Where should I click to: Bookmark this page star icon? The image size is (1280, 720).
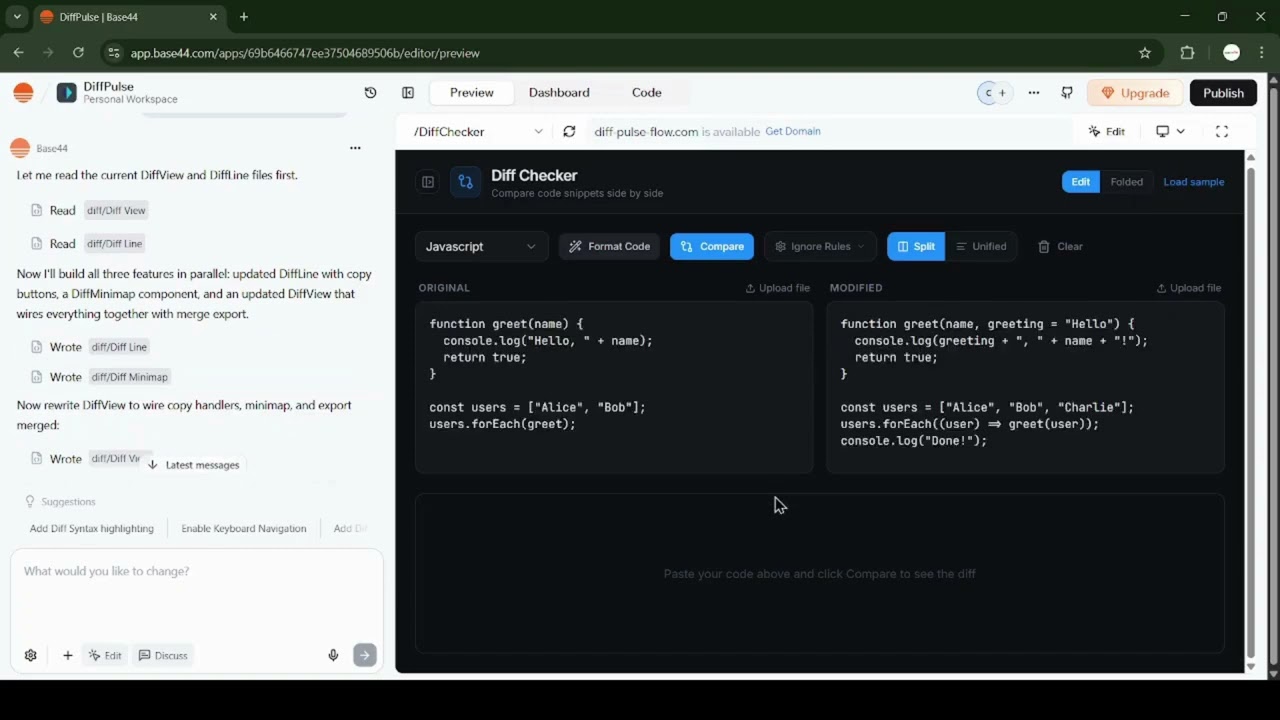point(1145,53)
